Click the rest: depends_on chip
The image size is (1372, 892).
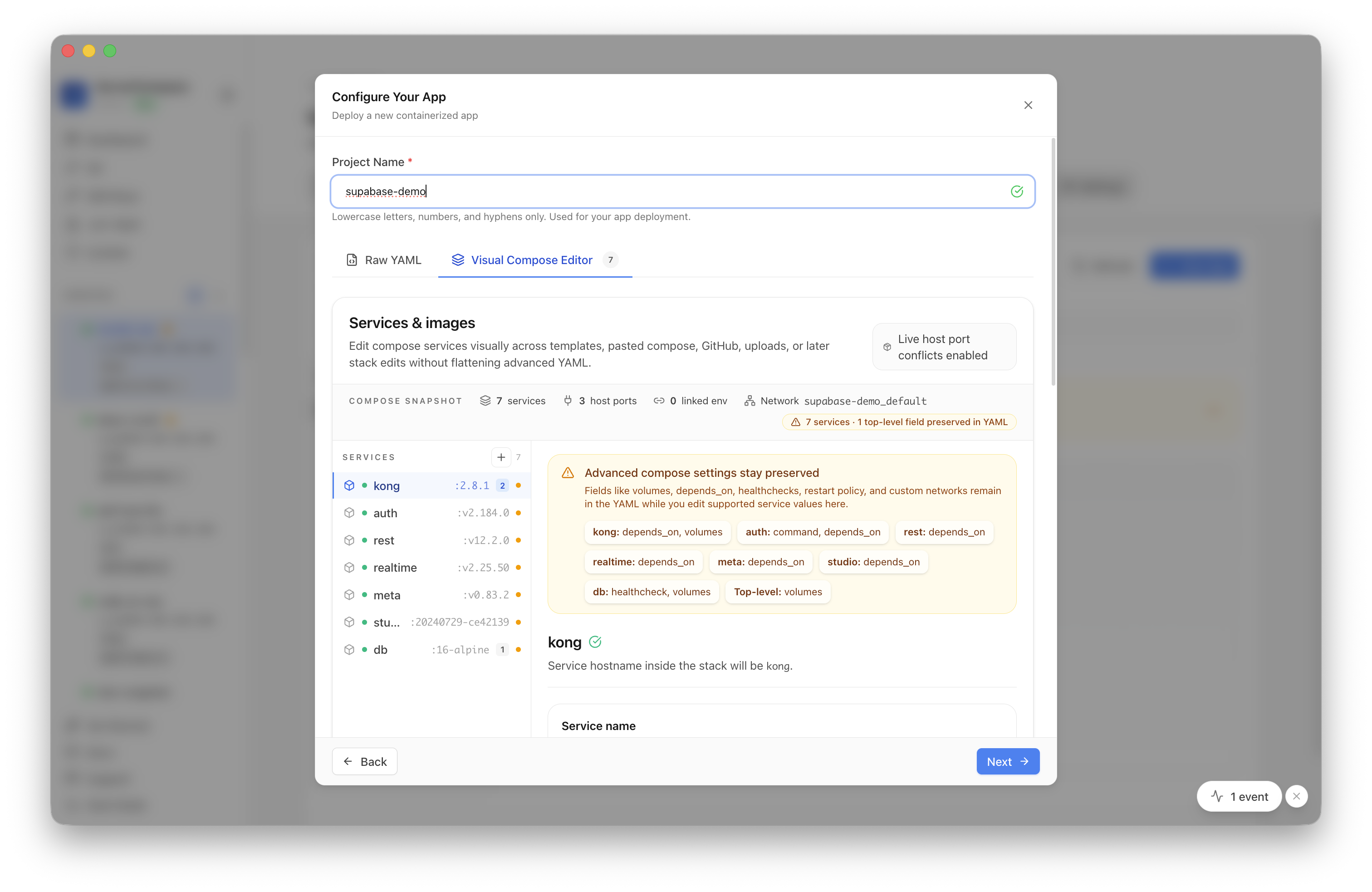[944, 532]
